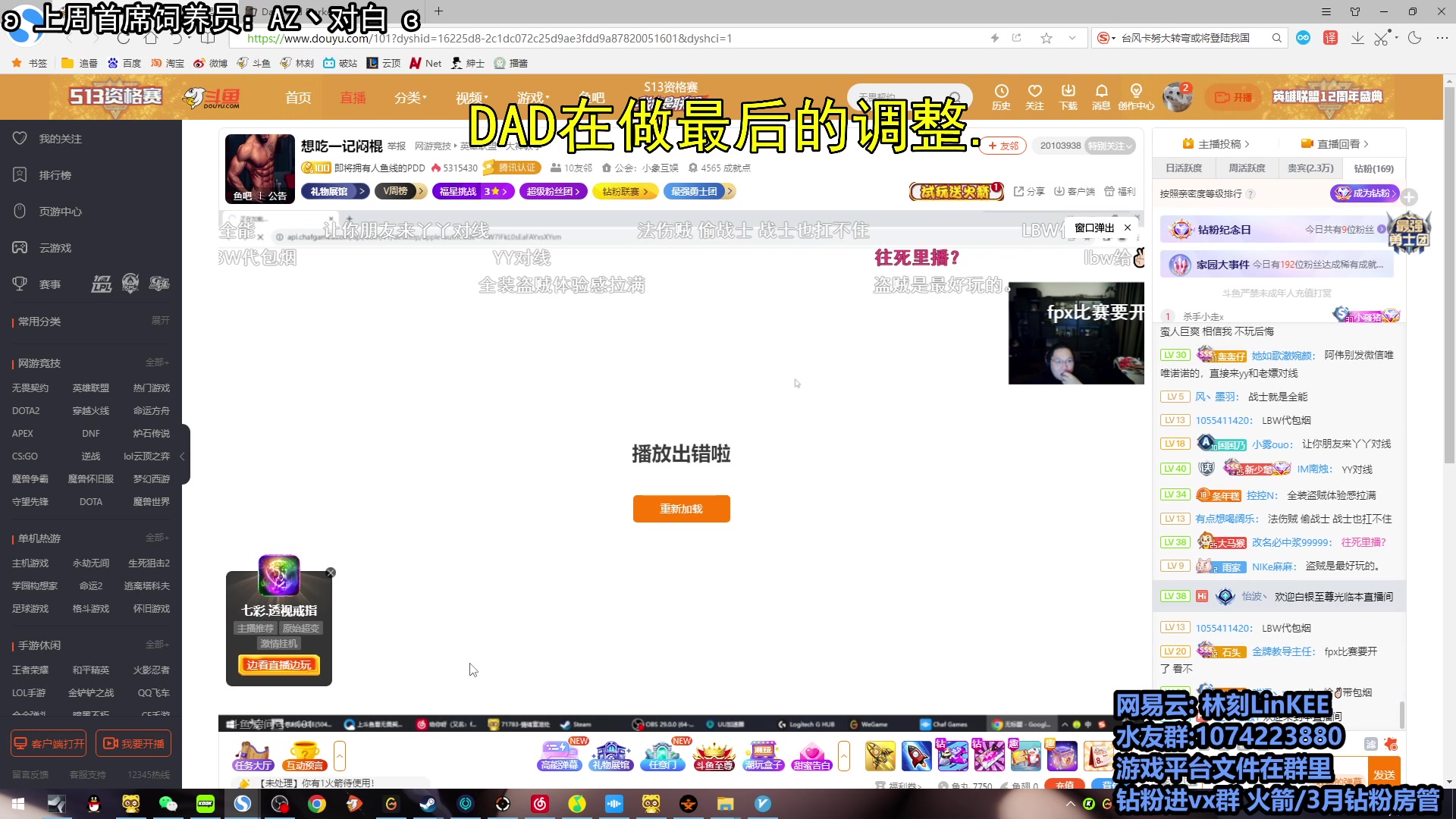Open 斗鱼至尊 crown icon
The image size is (1456, 819).
[x=714, y=755]
